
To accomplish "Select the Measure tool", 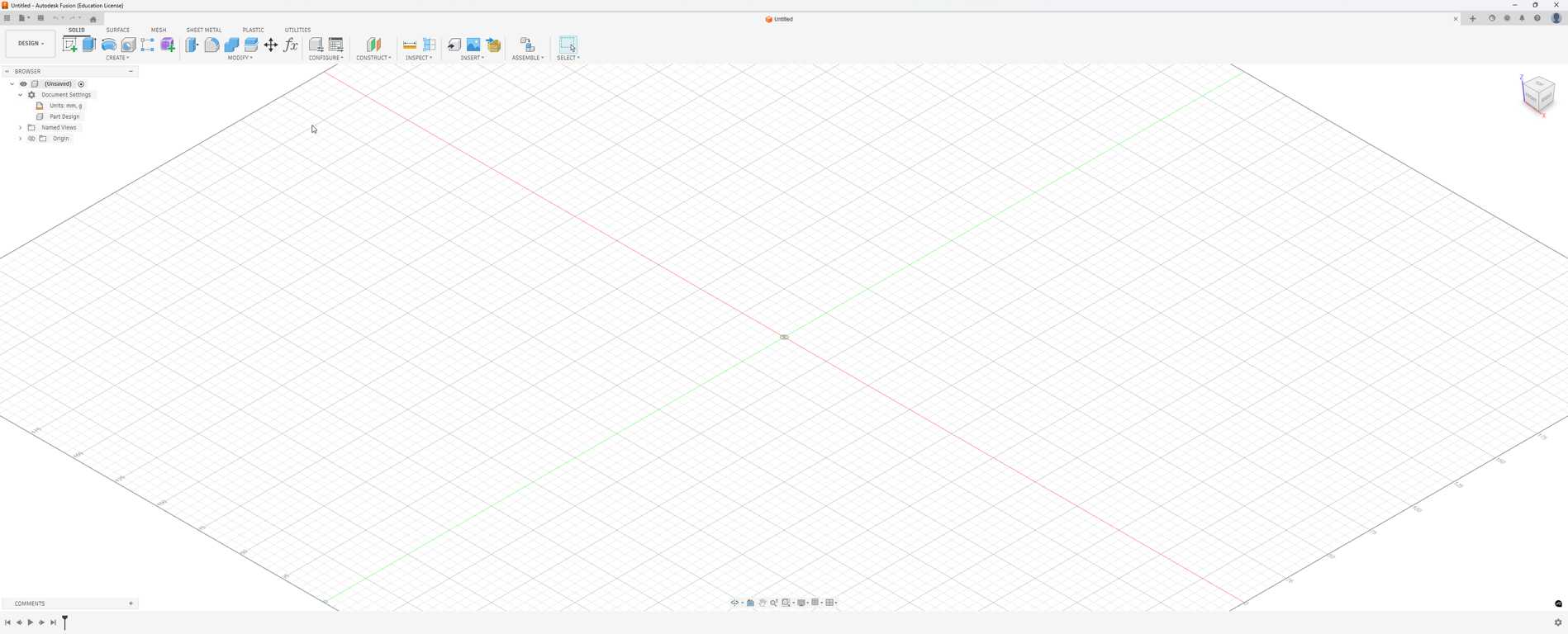I will pyautogui.click(x=410, y=45).
